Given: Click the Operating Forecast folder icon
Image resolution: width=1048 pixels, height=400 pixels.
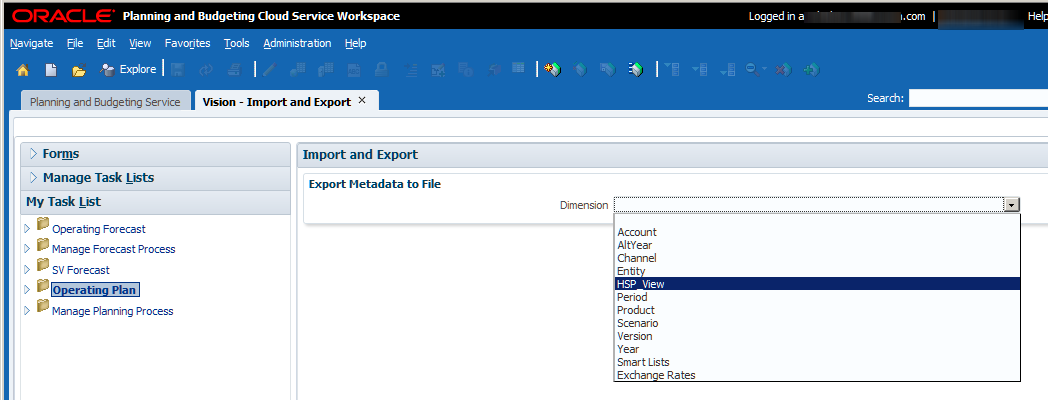Looking at the screenshot, I should click(x=43, y=224).
